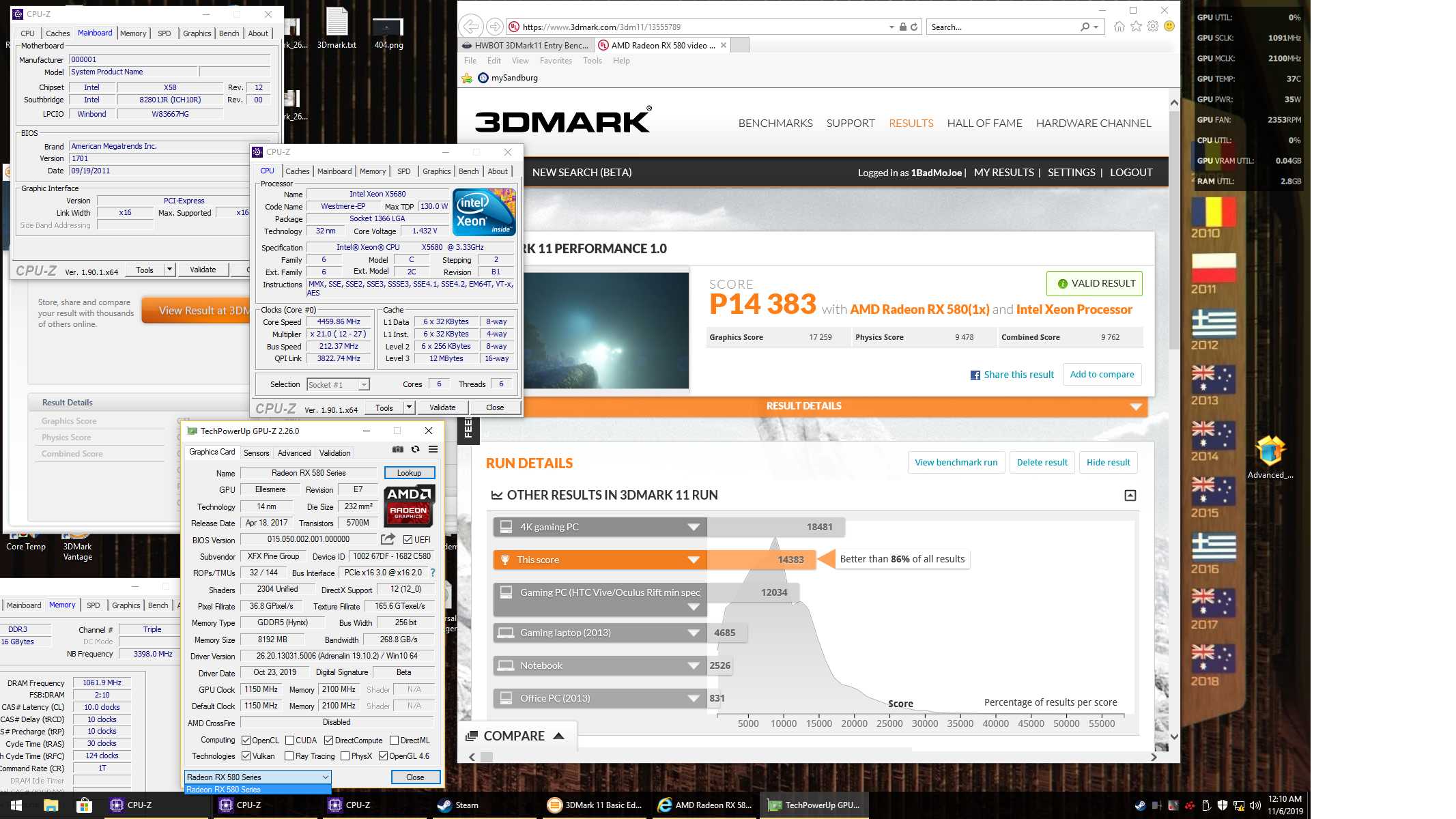Click the Intel Xeon inside logo in CPU-Z
Viewport: 1456px width, 819px height.
pyautogui.click(x=484, y=212)
